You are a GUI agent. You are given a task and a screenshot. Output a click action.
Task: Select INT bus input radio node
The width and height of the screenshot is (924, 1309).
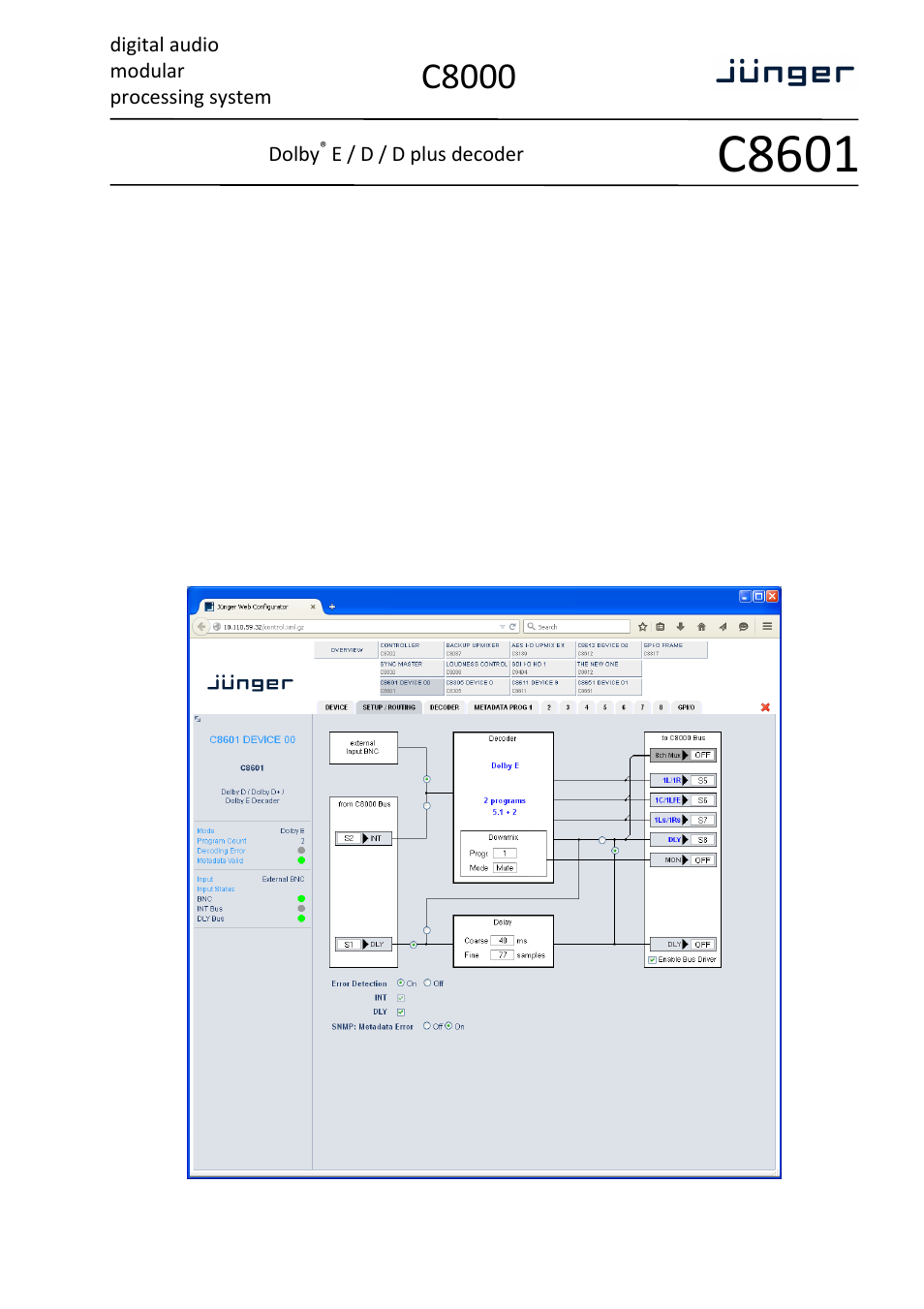click(x=427, y=805)
